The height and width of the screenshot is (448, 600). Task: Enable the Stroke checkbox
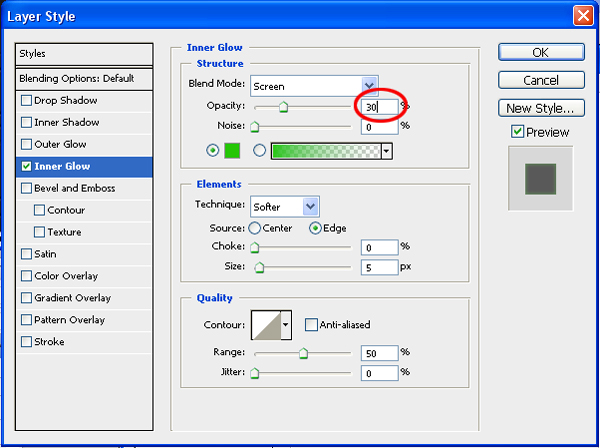(26, 342)
